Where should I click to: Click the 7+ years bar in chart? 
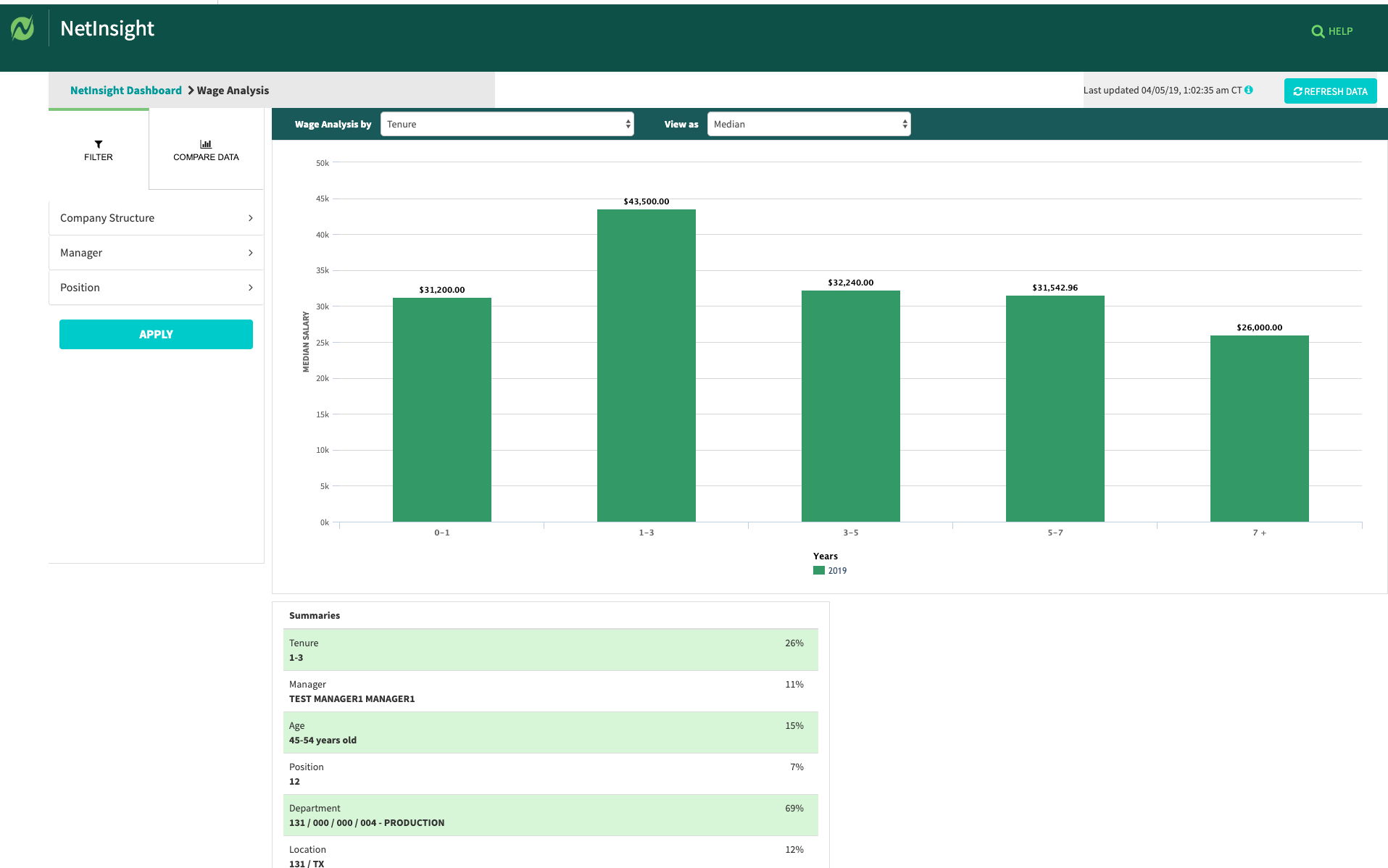click(1259, 428)
